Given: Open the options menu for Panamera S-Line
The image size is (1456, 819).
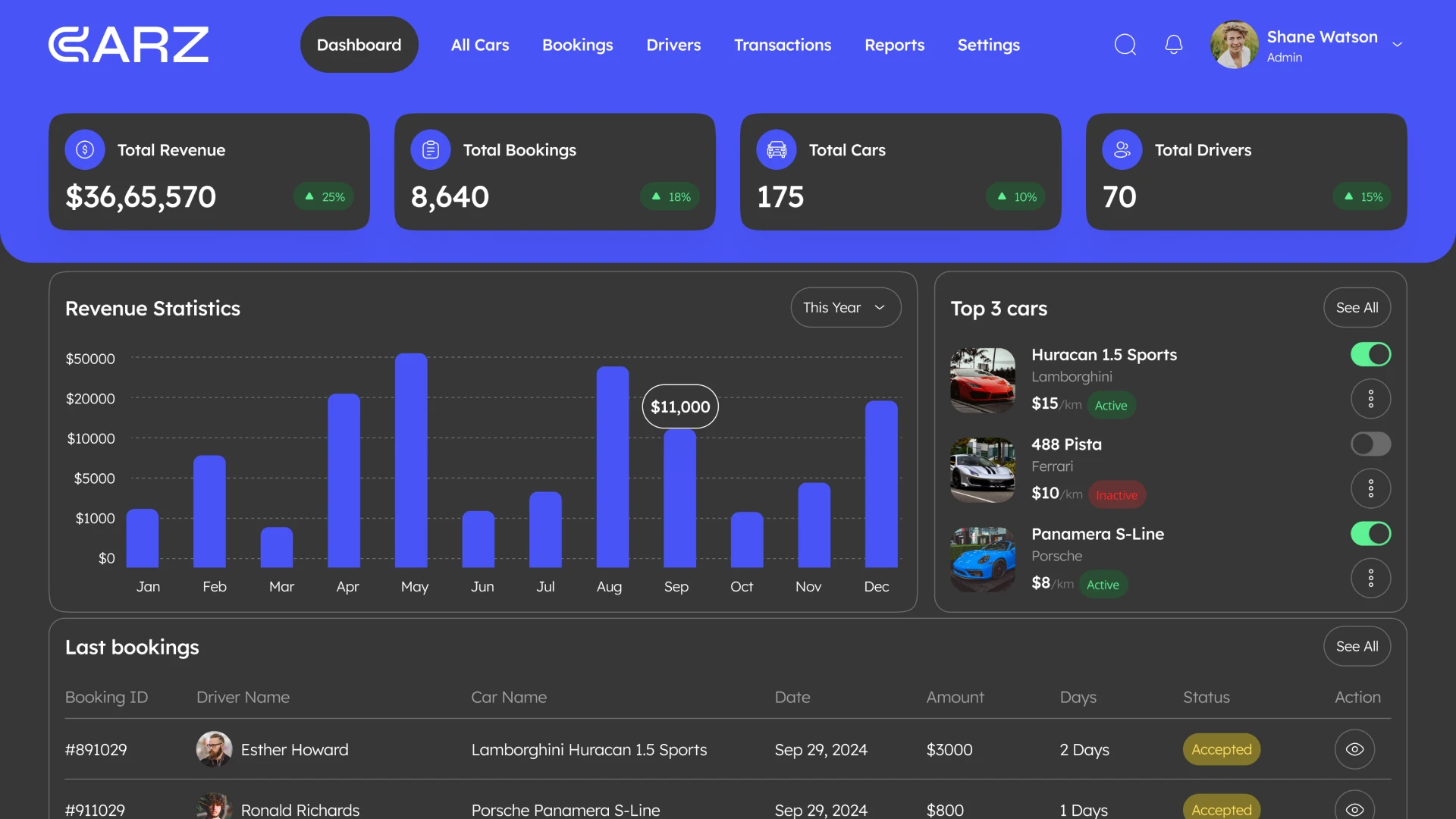Looking at the screenshot, I should [1370, 578].
